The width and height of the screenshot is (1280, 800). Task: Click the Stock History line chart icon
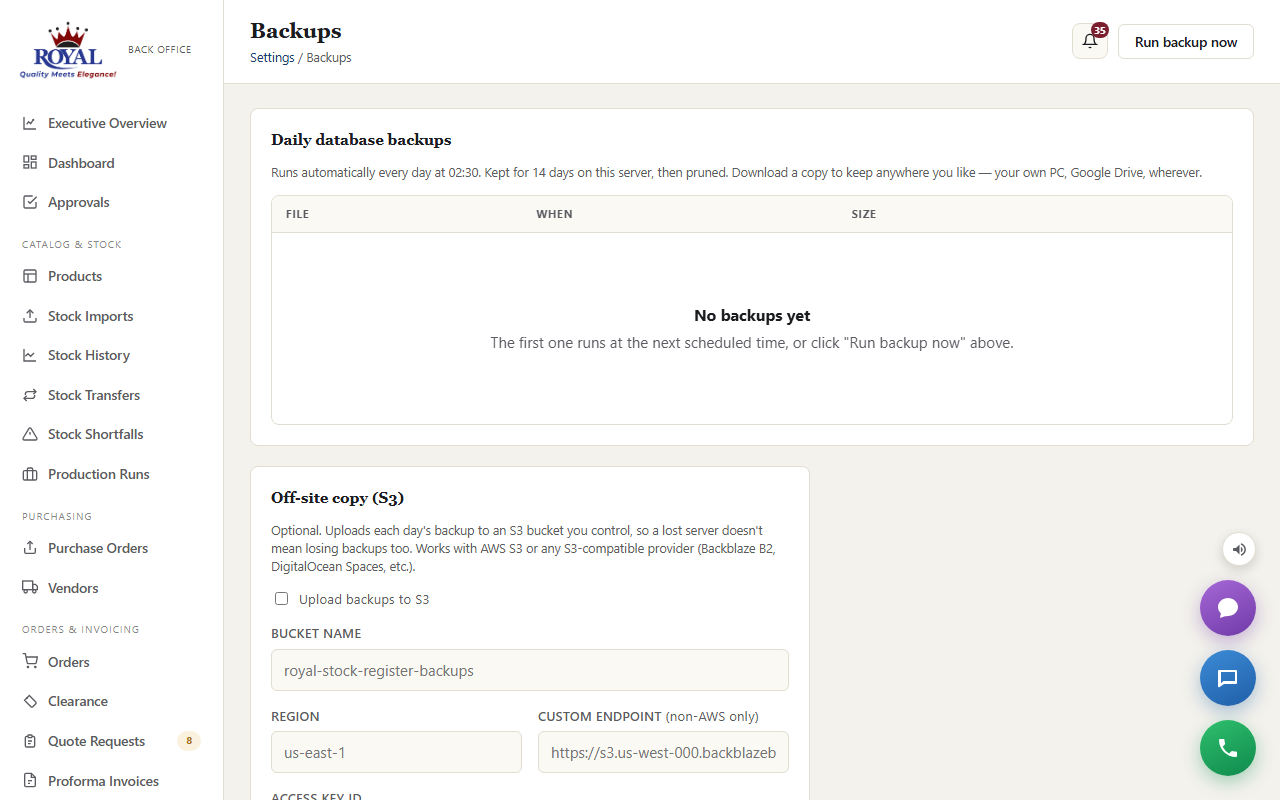click(x=30, y=355)
